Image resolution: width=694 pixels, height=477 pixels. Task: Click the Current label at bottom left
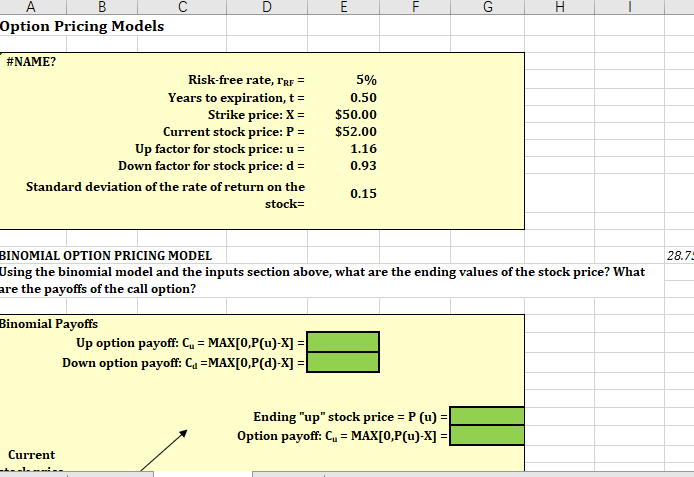(x=31, y=455)
